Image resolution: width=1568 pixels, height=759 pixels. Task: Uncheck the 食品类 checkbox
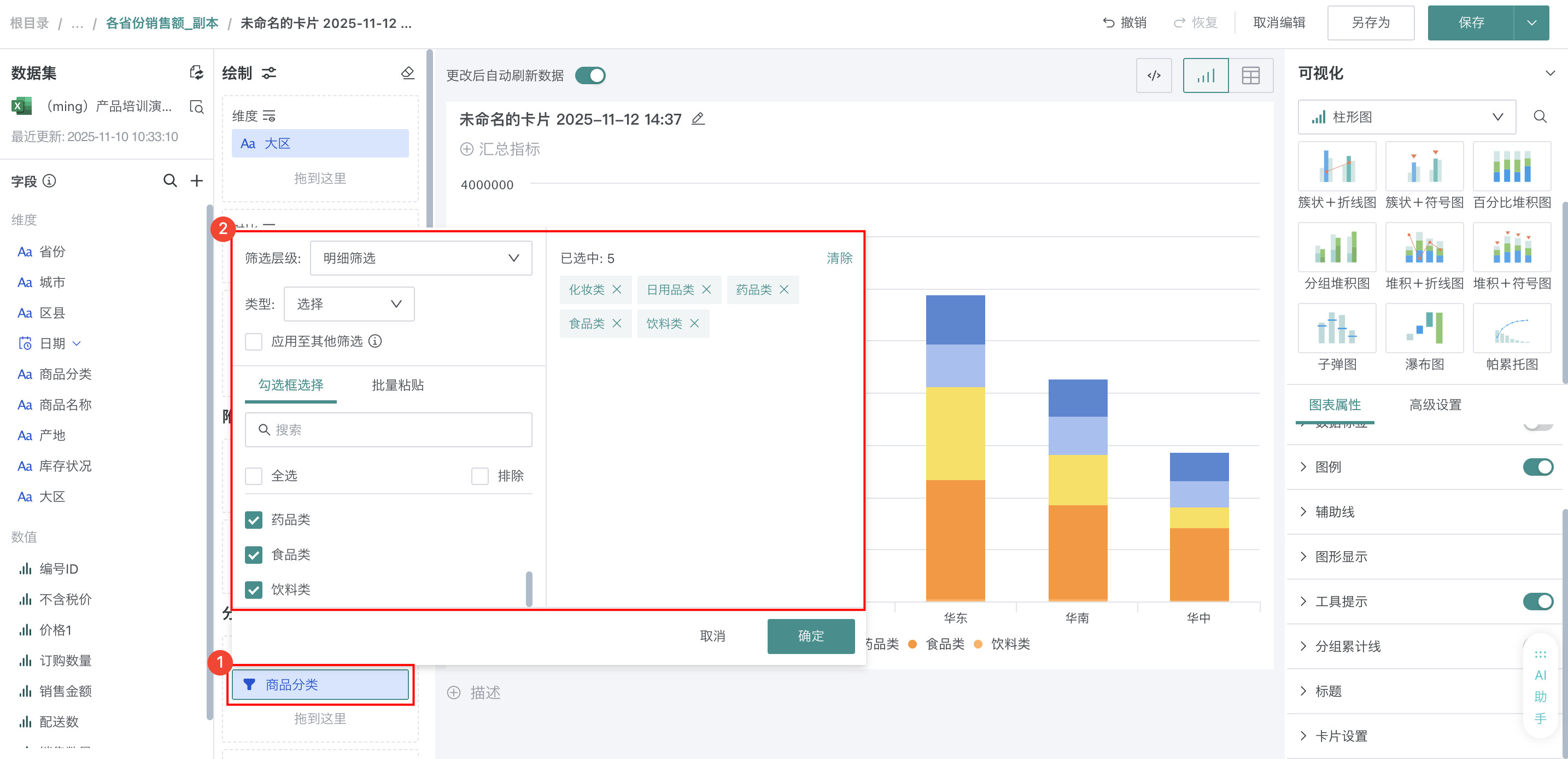point(254,554)
